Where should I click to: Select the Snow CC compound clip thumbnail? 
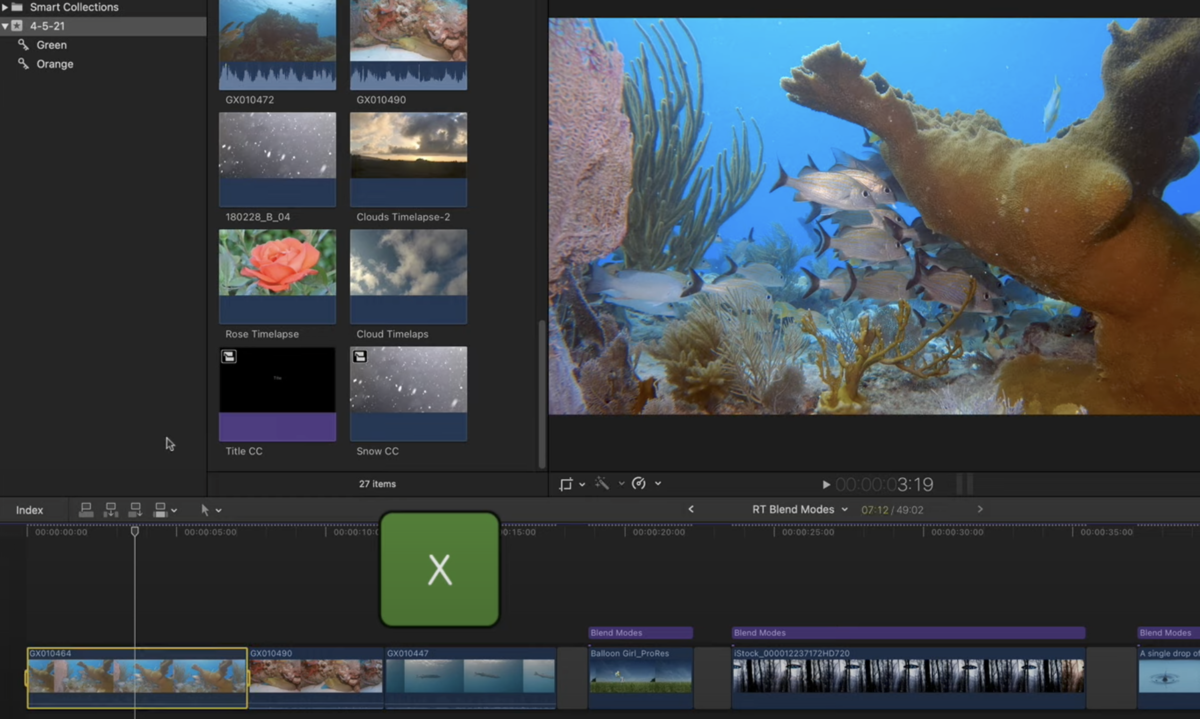pos(408,394)
